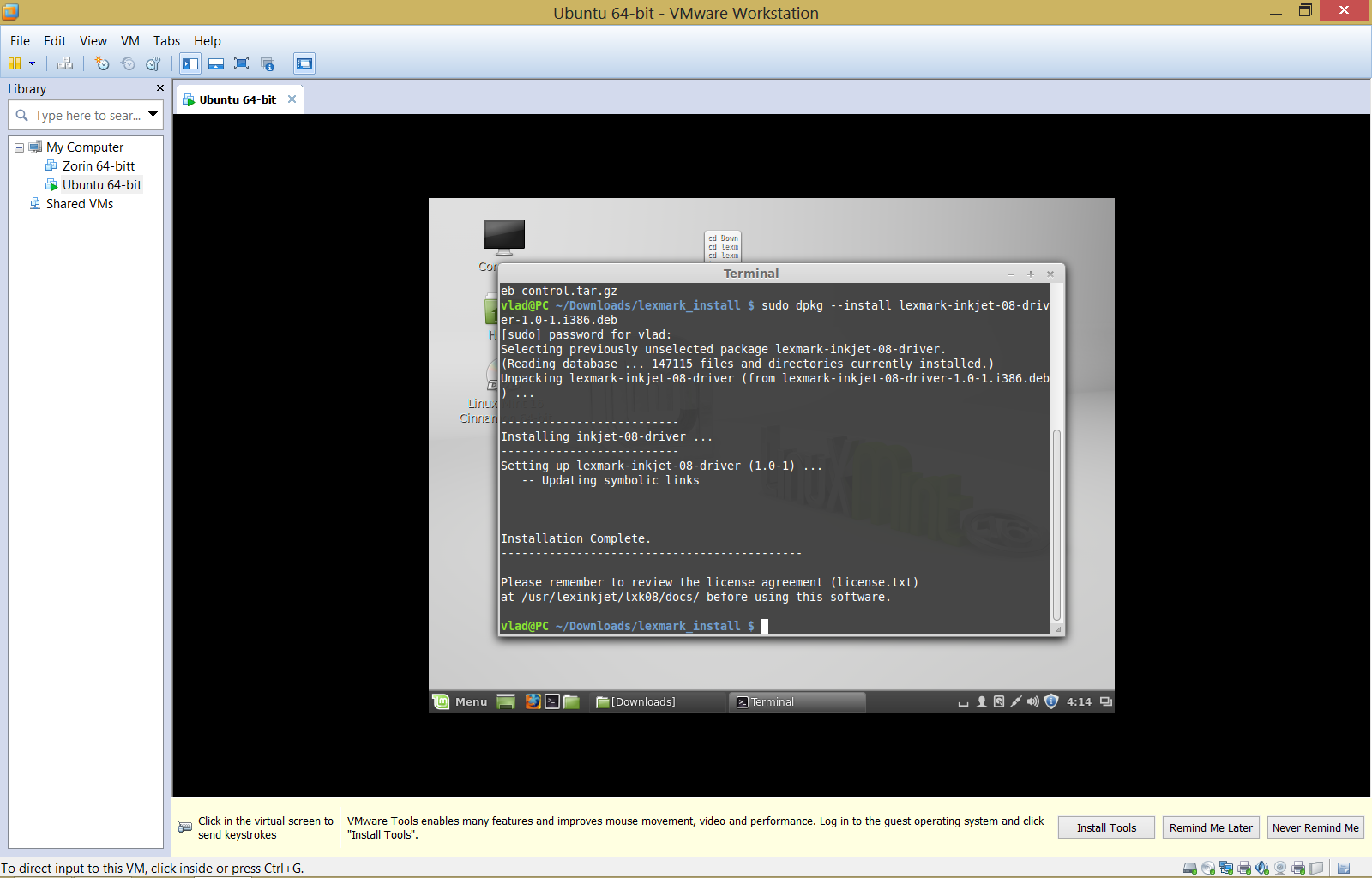Screen dimensions: 1372x878
Task: Enter full screen mode from the toolbar
Action: pos(242,63)
